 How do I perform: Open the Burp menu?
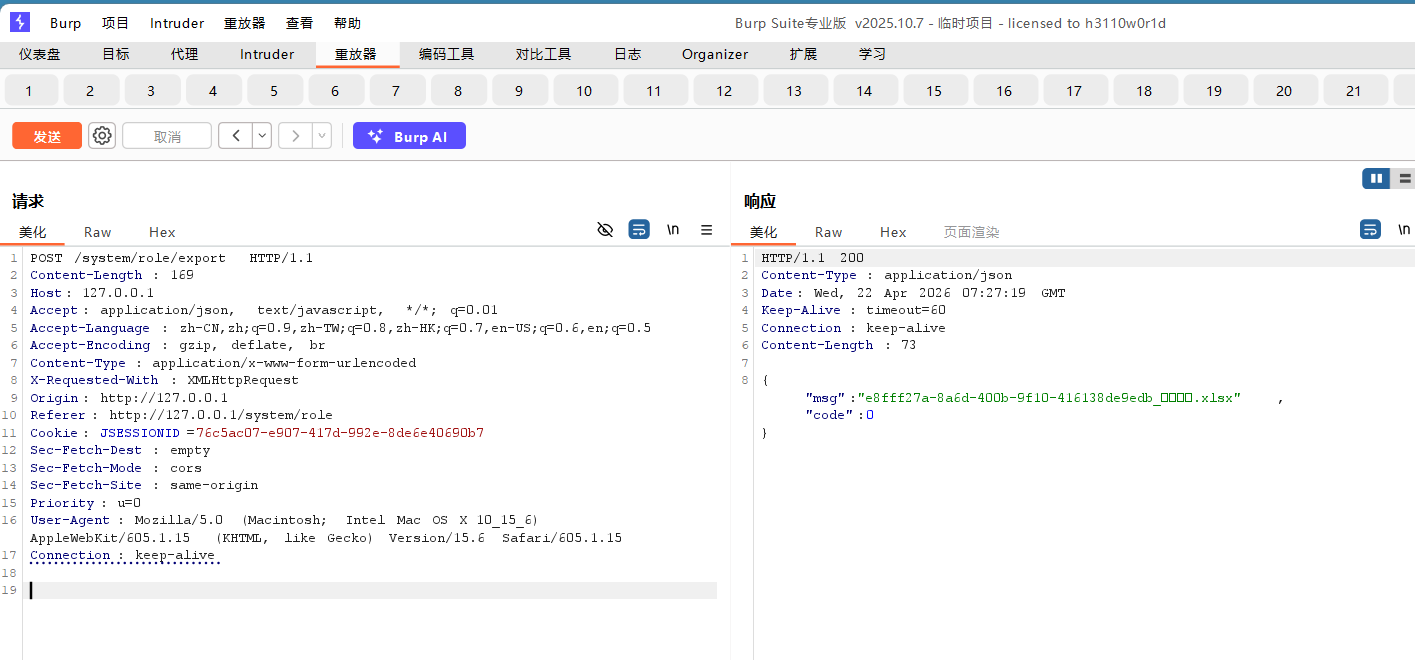[65, 23]
